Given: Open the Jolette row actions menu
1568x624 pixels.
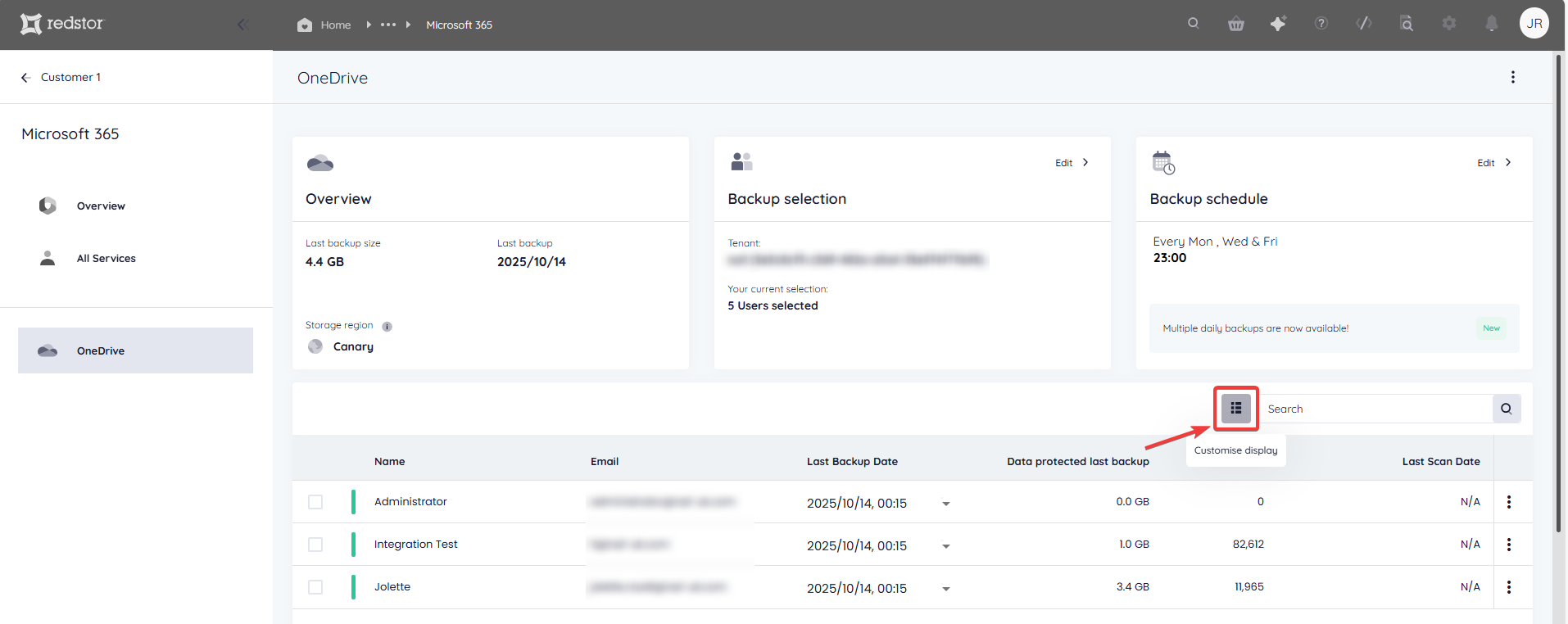Looking at the screenshot, I should pyautogui.click(x=1509, y=587).
